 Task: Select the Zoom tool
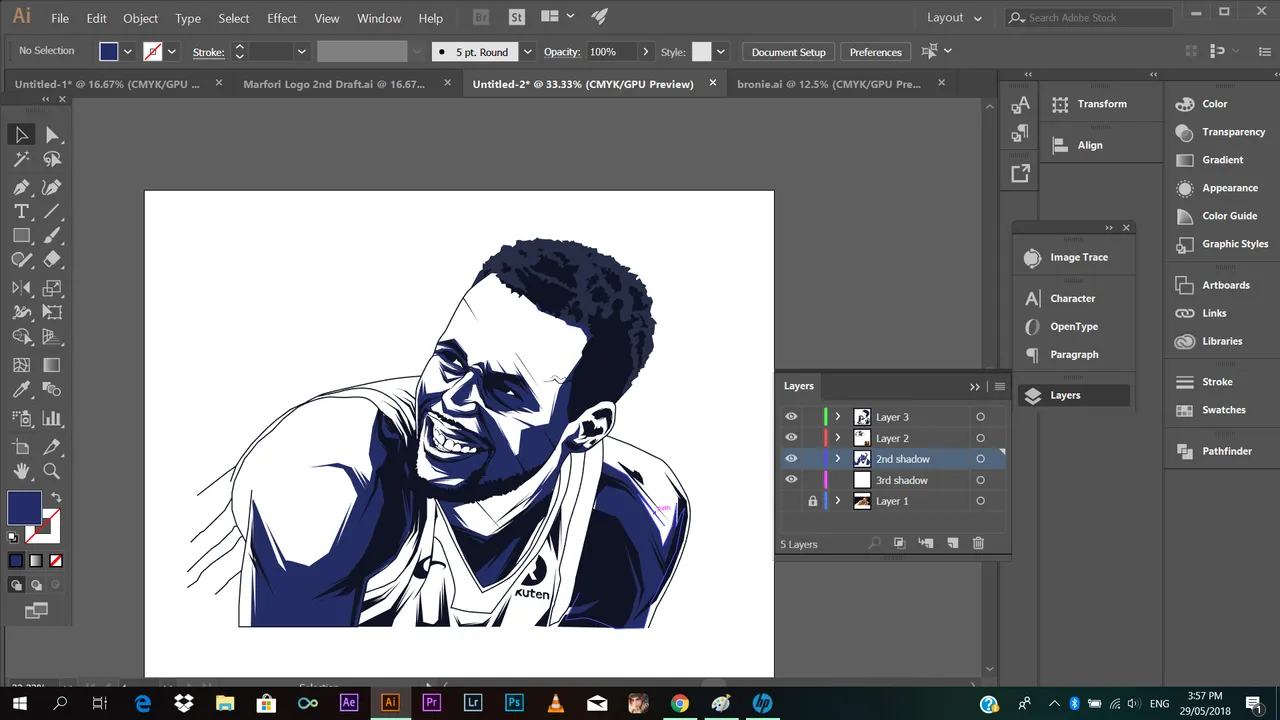click(x=53, y=471)
